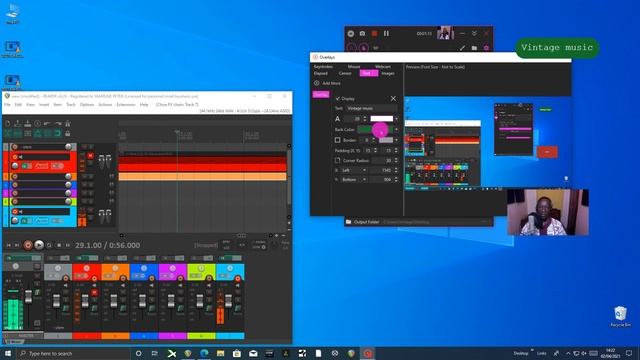Image resolution: width=640 pixels, height=360 pixels.
Task: Click the Stop button in REAPER transport
Action: [x=59, y=245]
